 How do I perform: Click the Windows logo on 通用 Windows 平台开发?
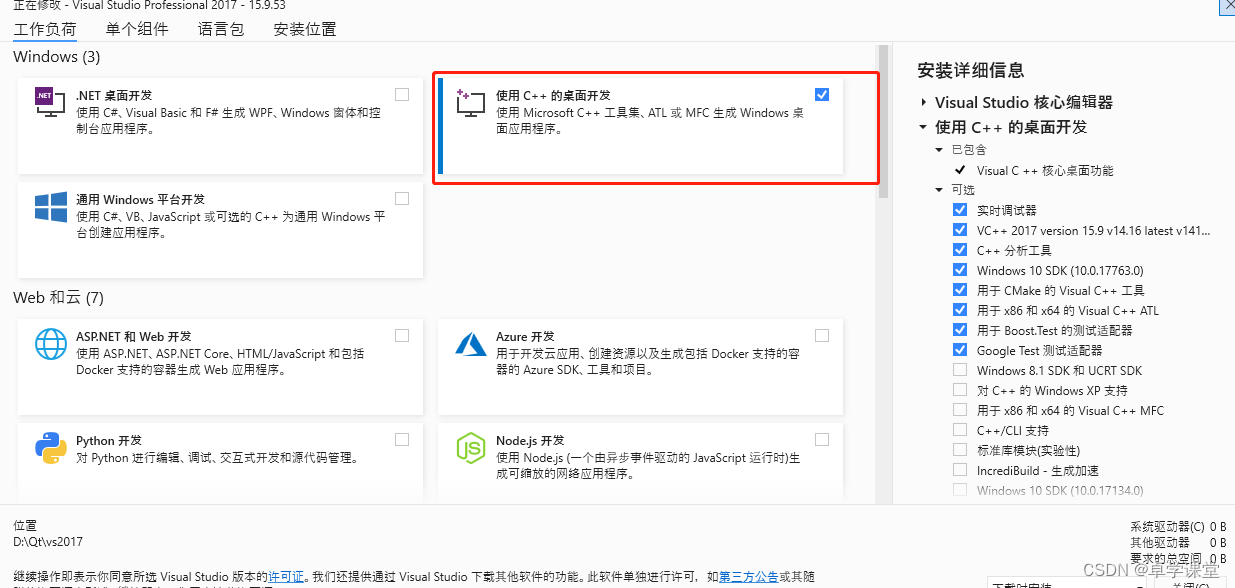[51, 207]
